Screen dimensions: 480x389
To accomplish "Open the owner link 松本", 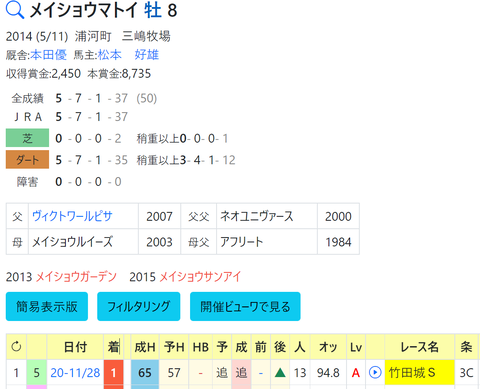I will pyautogui.click(x=110, y=55).
